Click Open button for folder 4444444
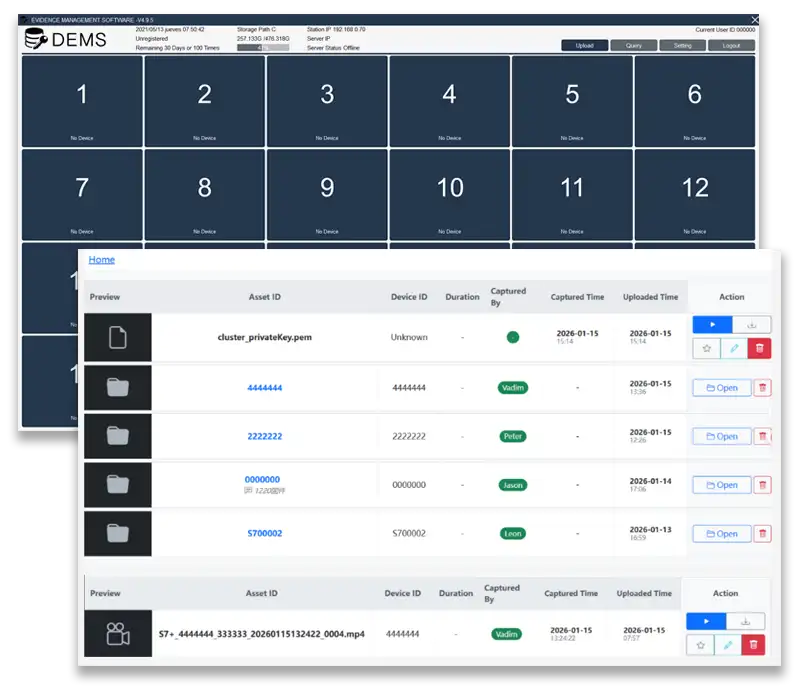 (722, 388)
